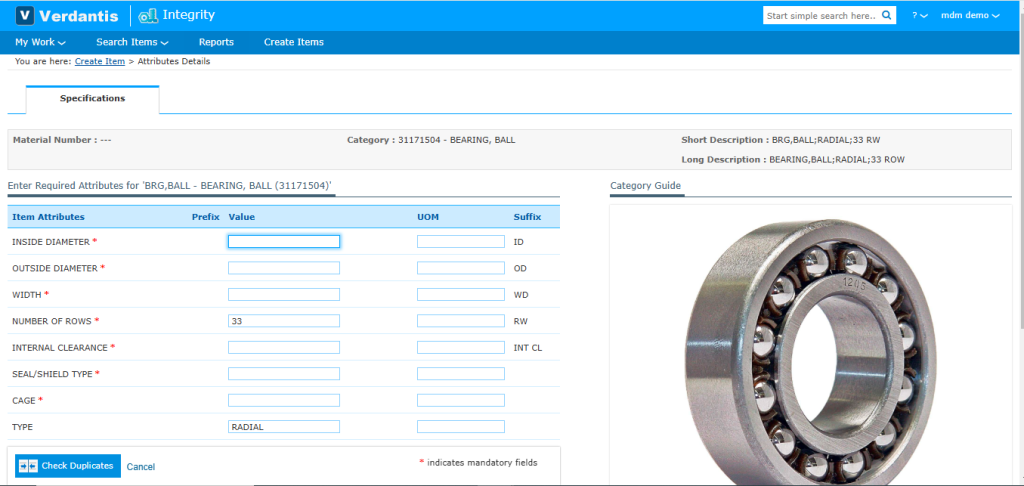1024x486 pixels.
Task: Open the Reports menu item
Action: pos(216,42)
